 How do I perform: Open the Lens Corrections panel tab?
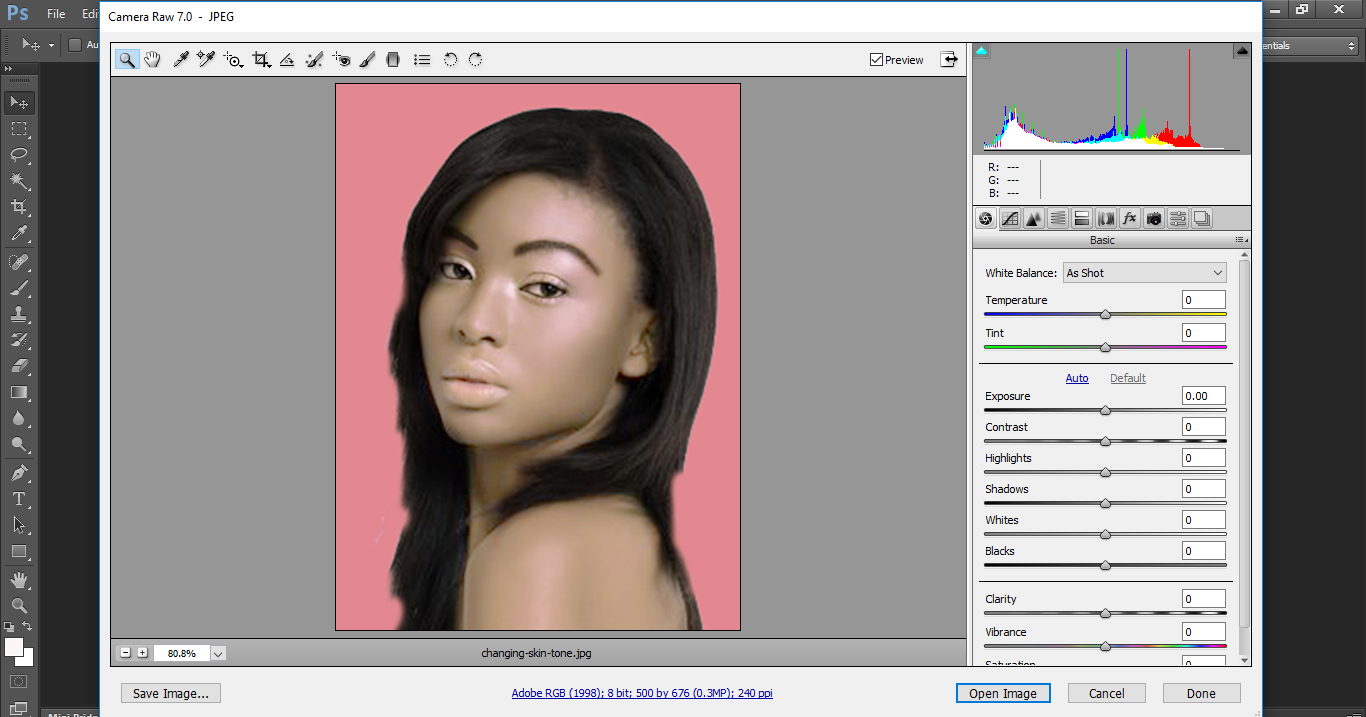(x=1106, y=218)
